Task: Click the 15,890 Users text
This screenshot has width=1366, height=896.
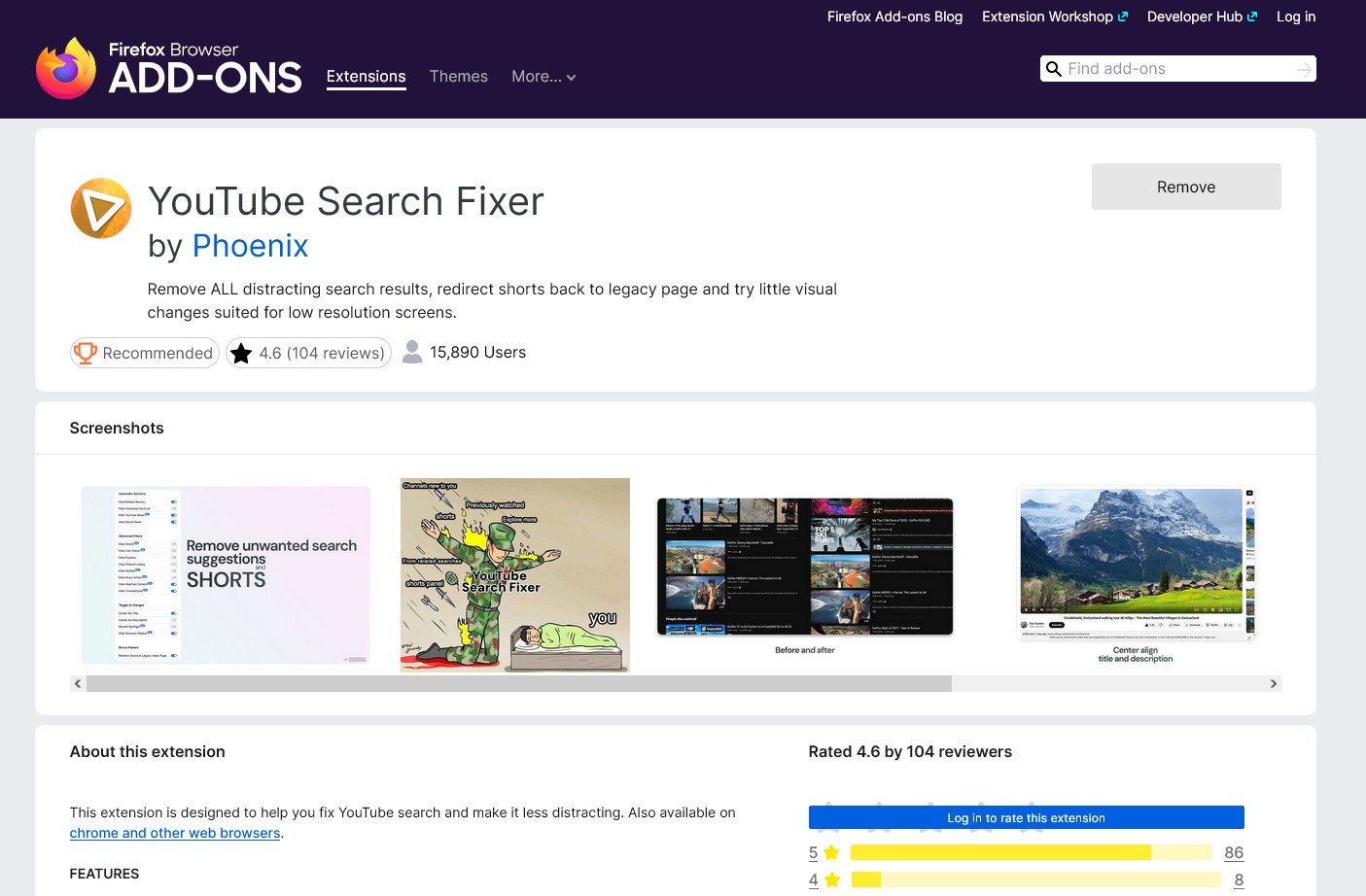Action: point(477,352)
